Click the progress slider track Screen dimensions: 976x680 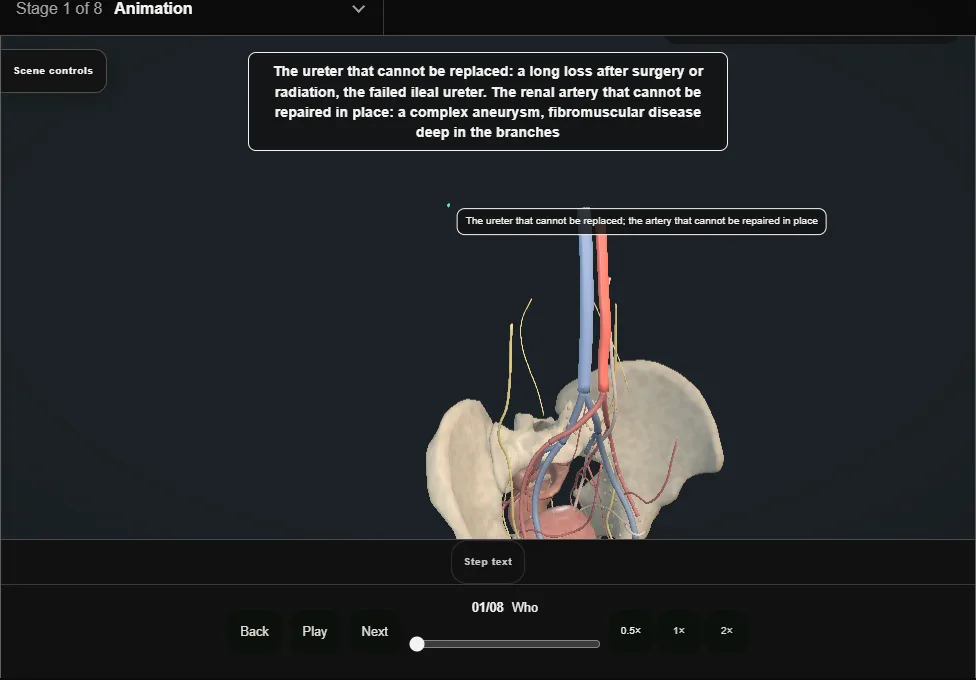(505, 644)
